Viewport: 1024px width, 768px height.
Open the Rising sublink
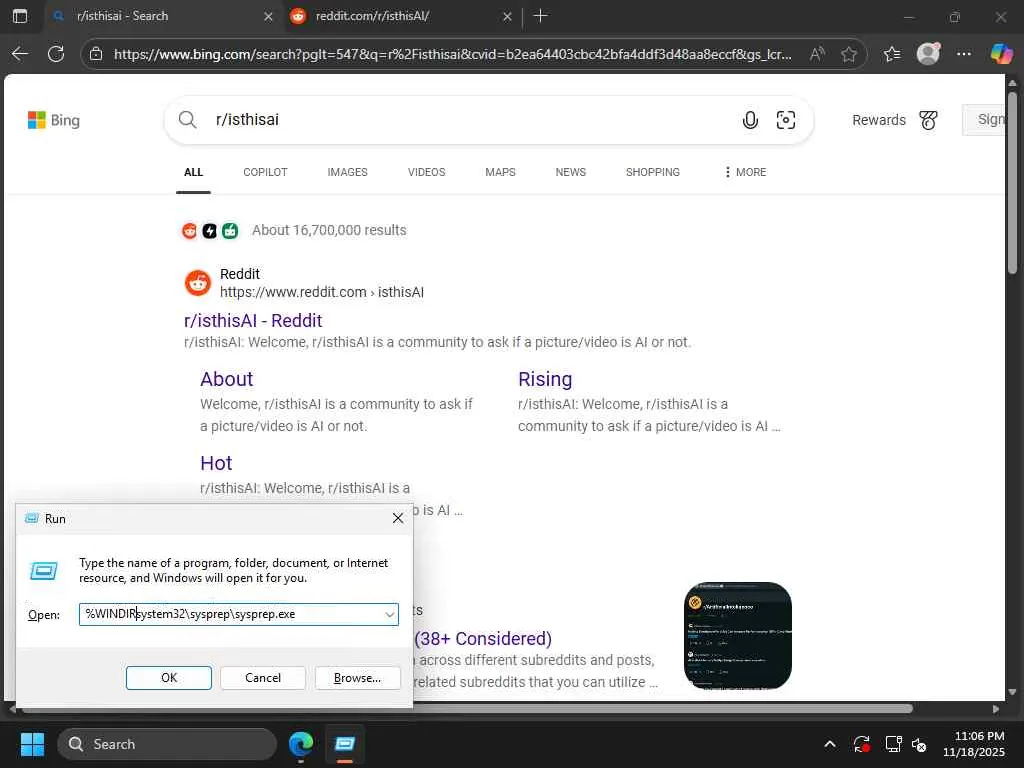coord(545,379)
